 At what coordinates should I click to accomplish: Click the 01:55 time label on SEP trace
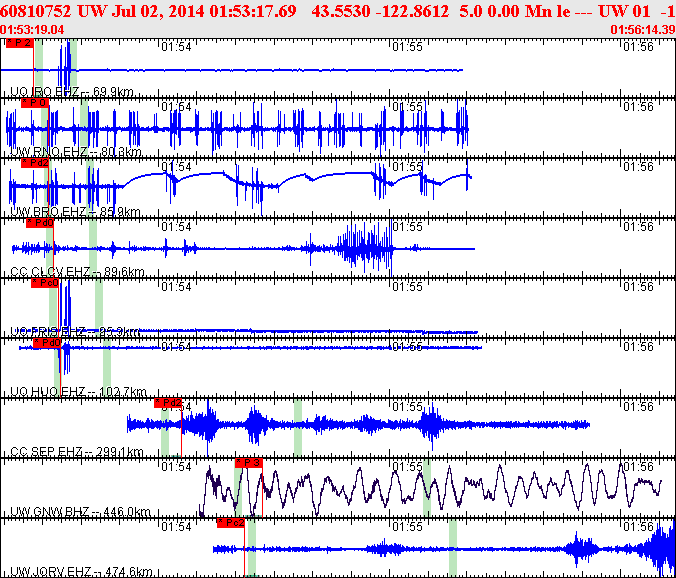(x=407, y=406)
